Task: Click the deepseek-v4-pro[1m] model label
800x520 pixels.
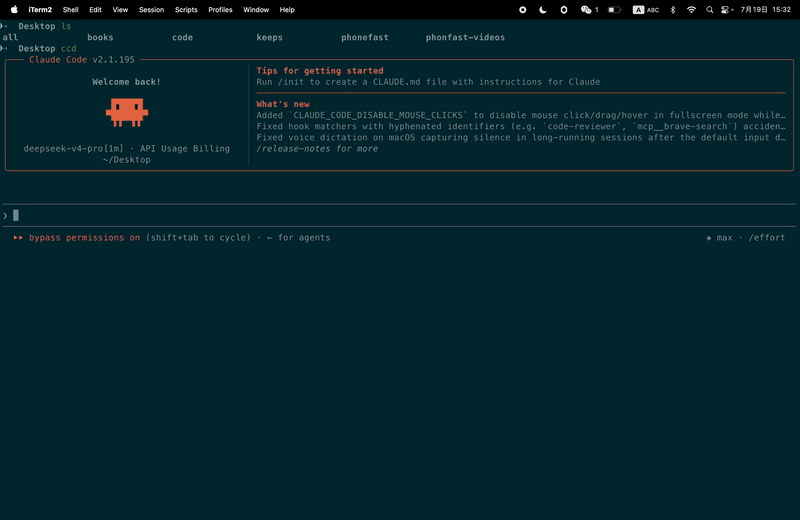Action: (x=73, y=148)
